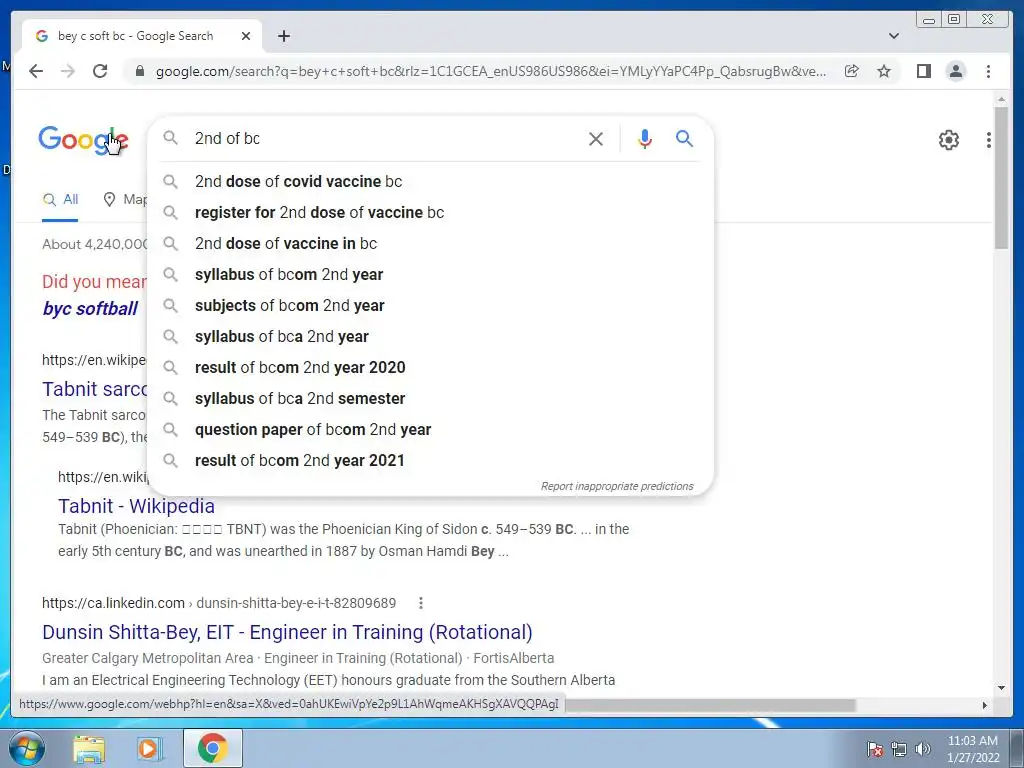1024x768 pixels.
Task: Launch media player from taskbar
Action: [149, 748]
